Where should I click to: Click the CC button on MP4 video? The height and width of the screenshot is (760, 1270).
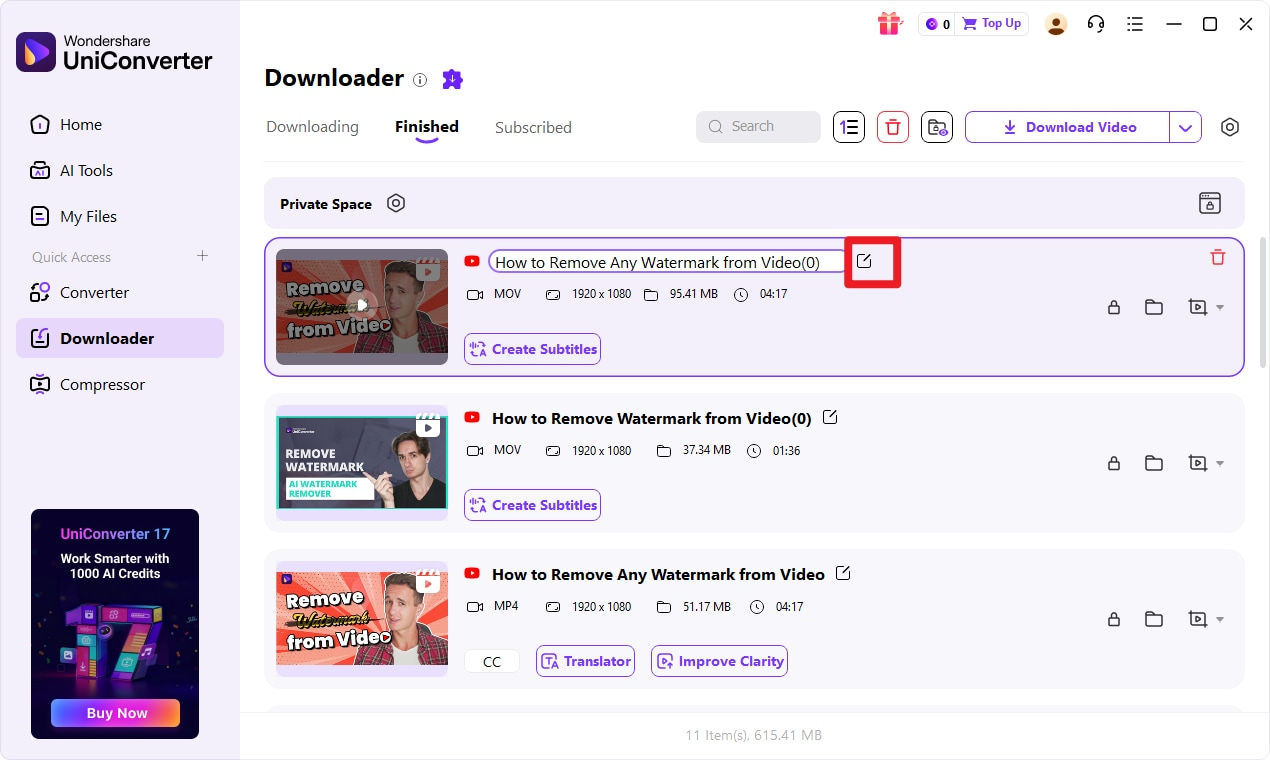tap(492, 661)
